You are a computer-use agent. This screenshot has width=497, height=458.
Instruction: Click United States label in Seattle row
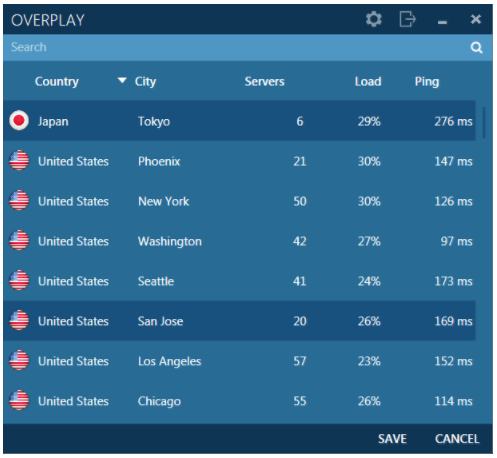pyautogui.click(x=73, y=282)
